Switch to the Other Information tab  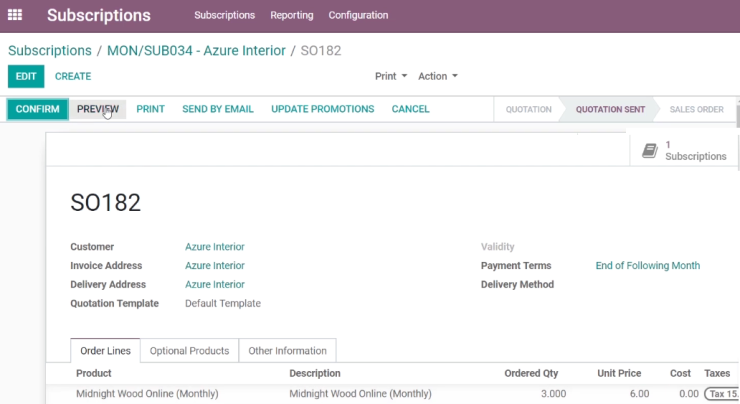pyautogui.click(x=287, y=351)
